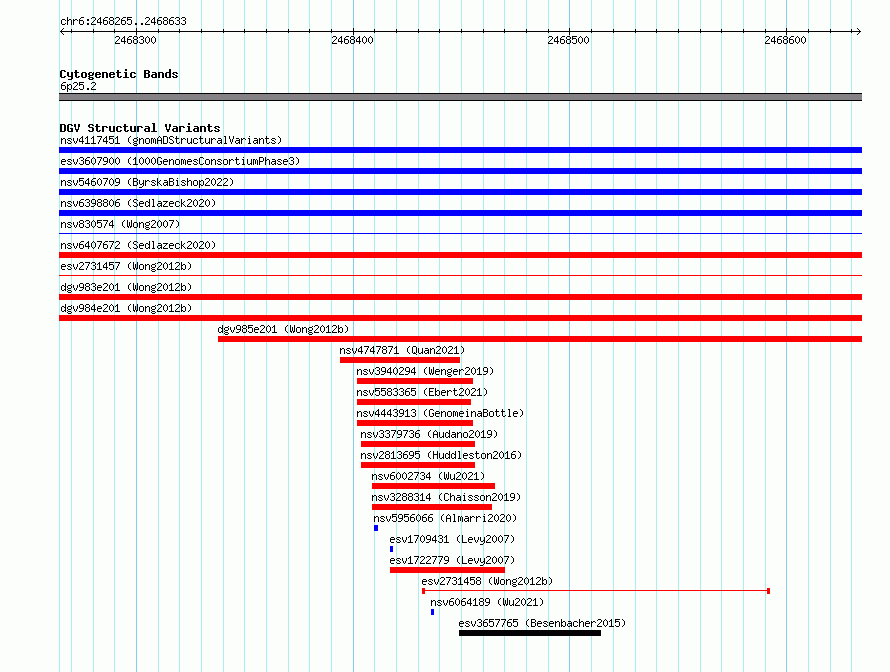Image resolution: width=890 pixels, height=672 pixels.
Task: Select esv2731458 (Wong2012b) label
Action: coord(487,581)
